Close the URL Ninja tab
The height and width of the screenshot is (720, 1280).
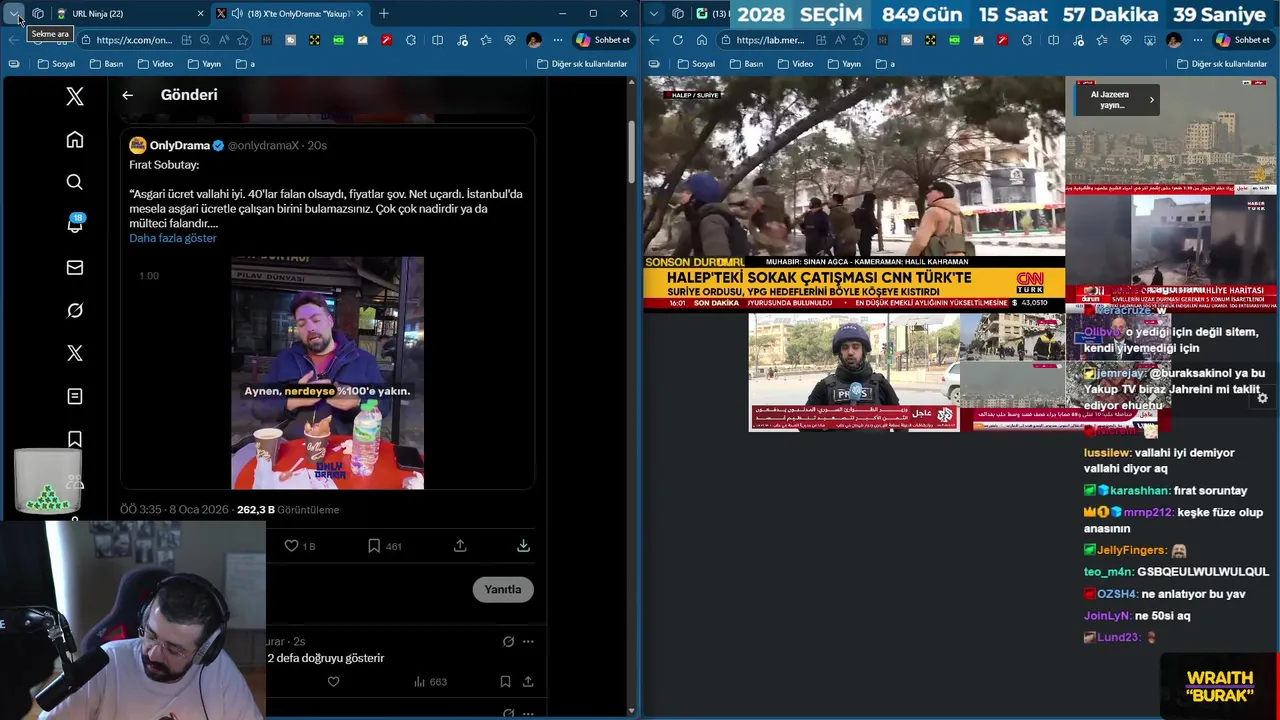pos(200,13)
